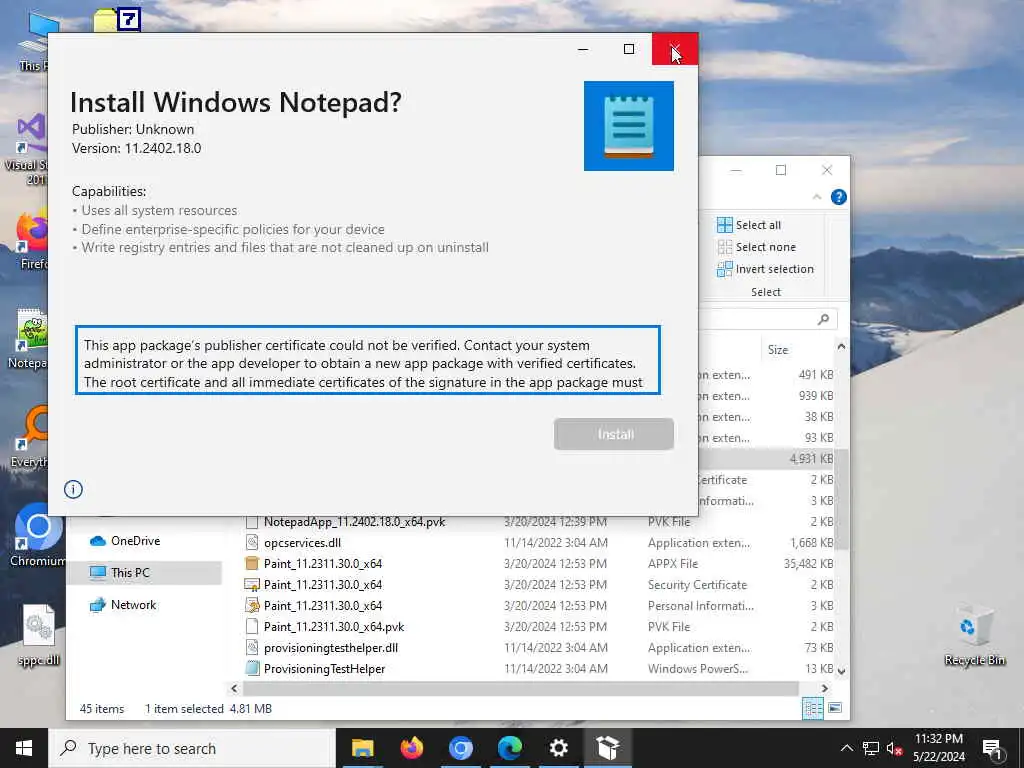Viewport: 1024px width, 768px height.
Task: Open File Explorer from the taskbar
Action: [x=362, y=748]
